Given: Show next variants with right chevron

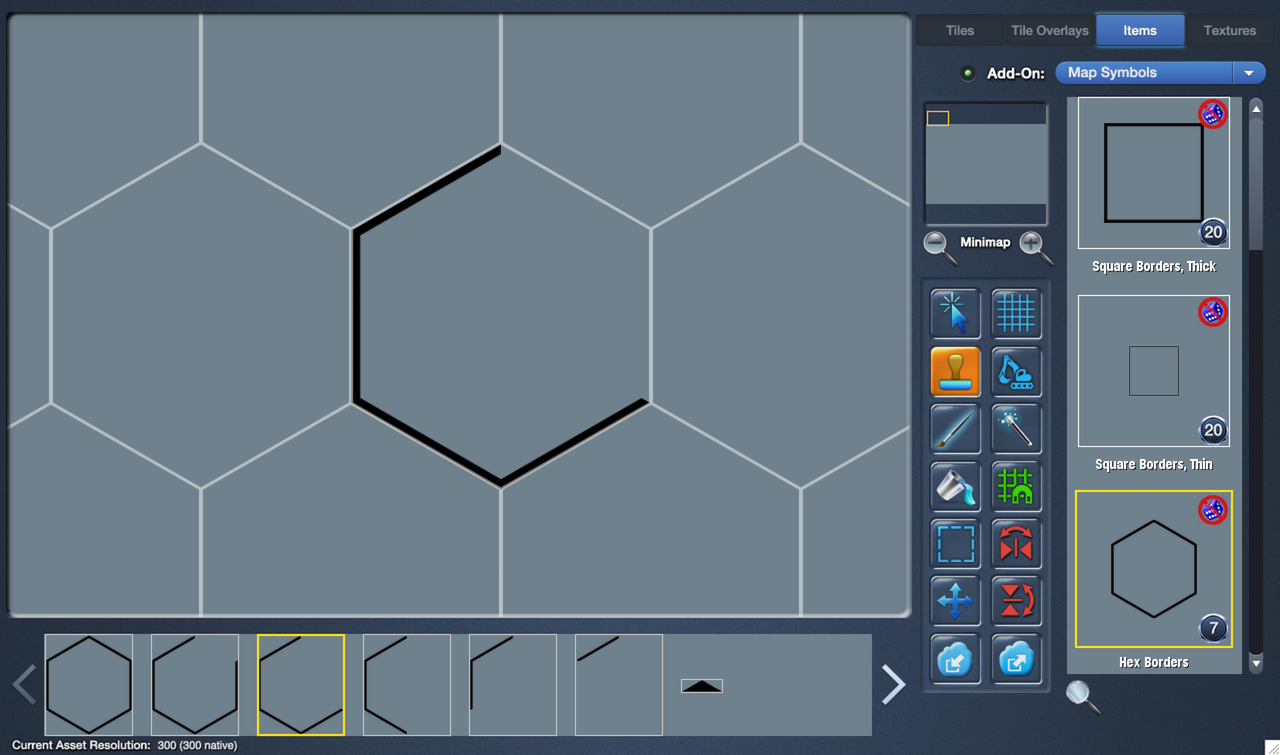Looking at the screenshot, I should pyautogui.click(x=893, y=685).
